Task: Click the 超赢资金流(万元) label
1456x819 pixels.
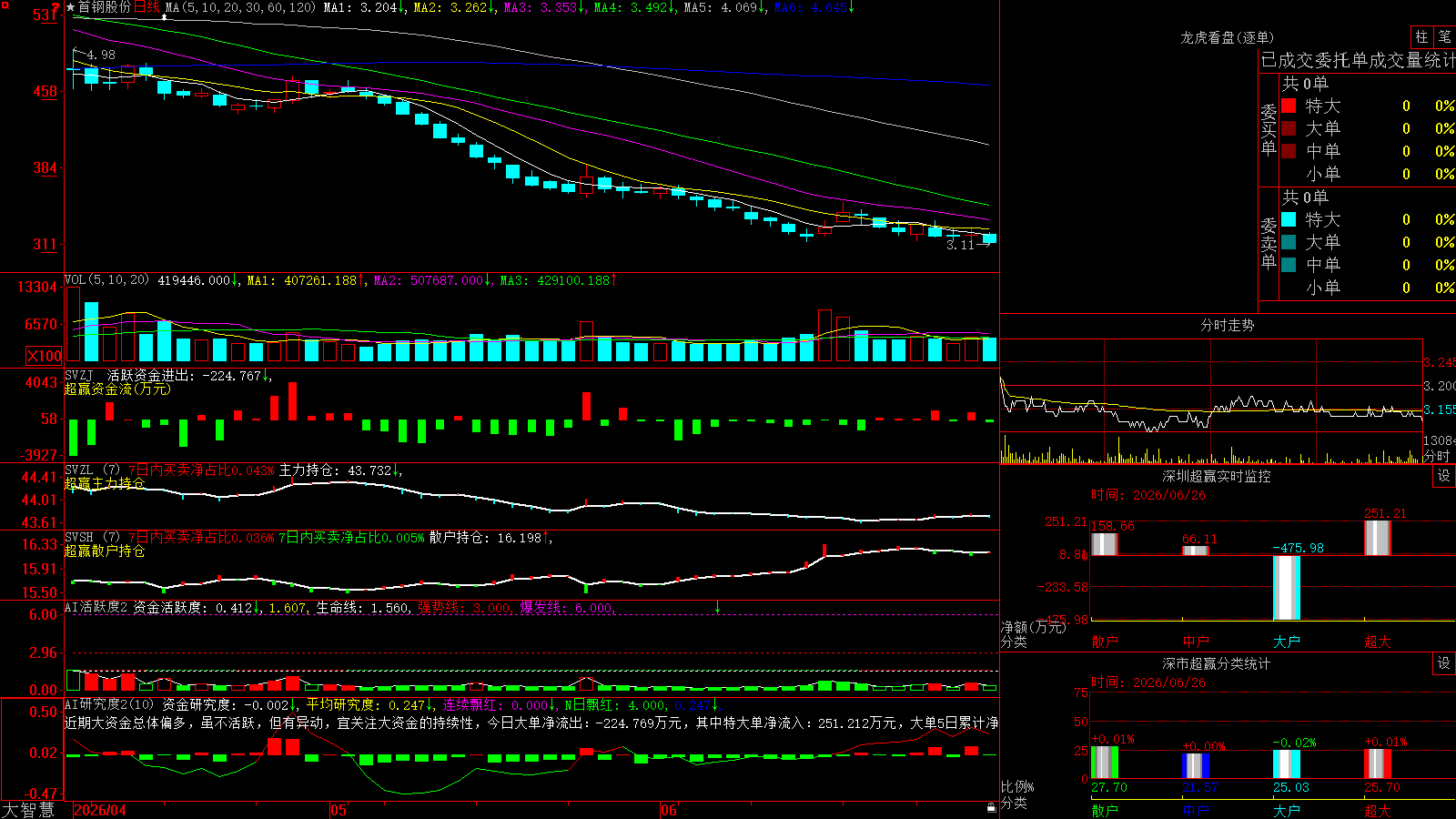Action: pyautogui.click(x=117, y=389)
